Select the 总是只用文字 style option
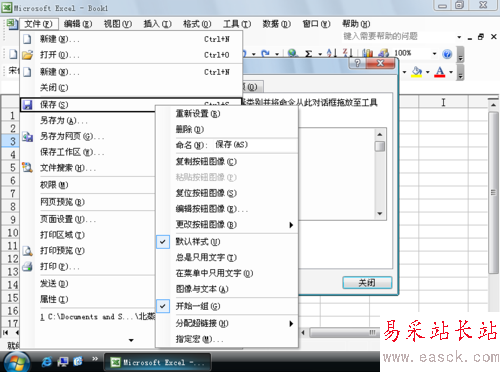Viewport: 500px width, 372px height. coord(227,257)
